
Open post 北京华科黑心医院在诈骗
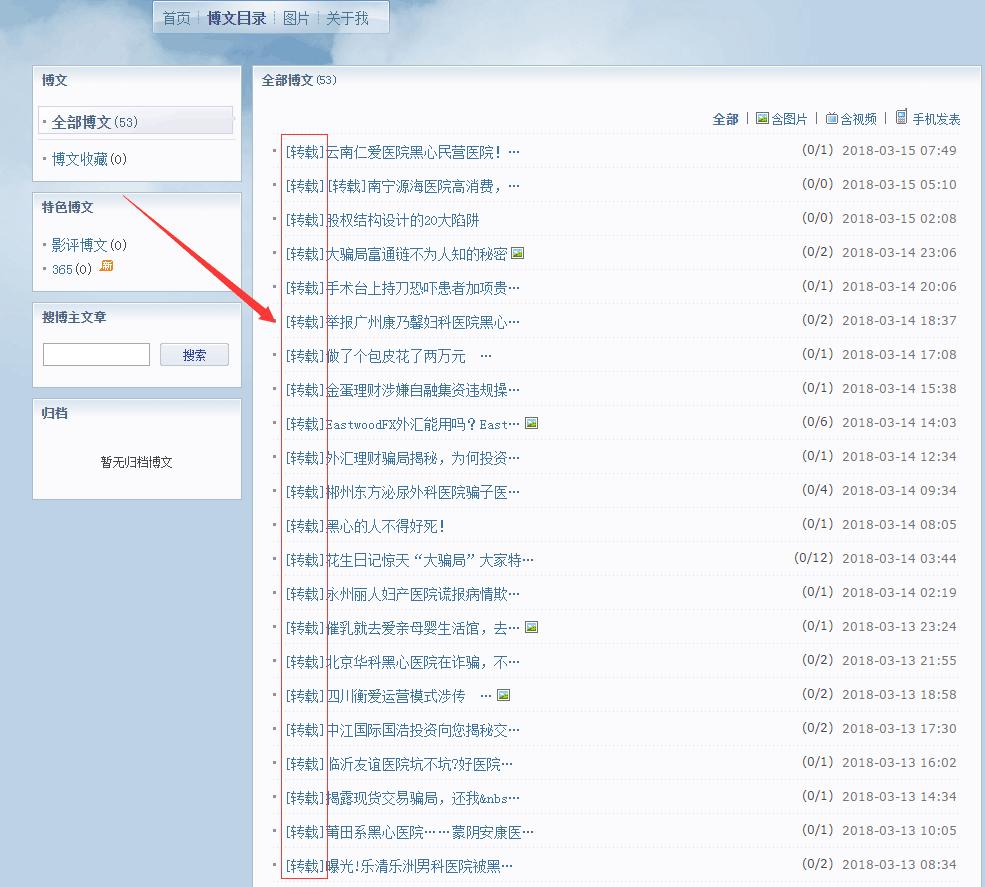[403, 661]
